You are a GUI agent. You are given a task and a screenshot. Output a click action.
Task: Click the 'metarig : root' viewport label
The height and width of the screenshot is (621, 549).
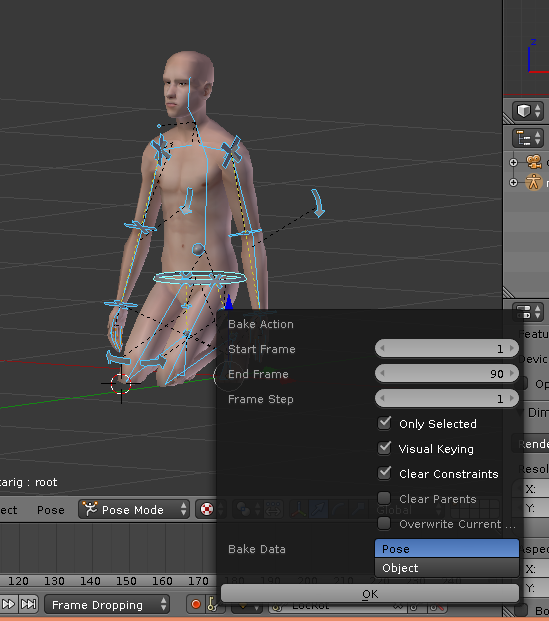[x=29, y=482]
